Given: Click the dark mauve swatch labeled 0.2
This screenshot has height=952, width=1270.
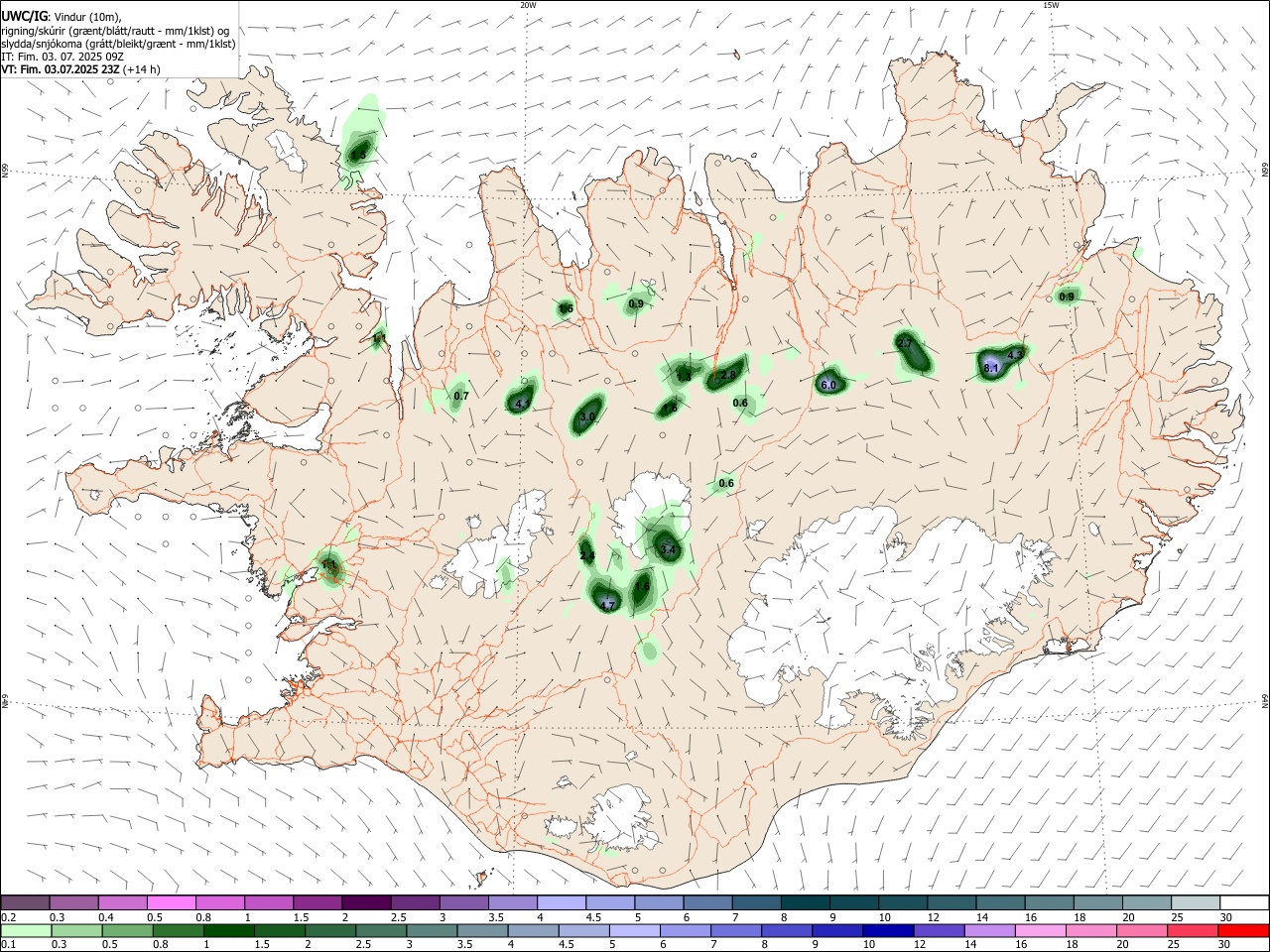Looking at the screenshot, I should [26, 902].
